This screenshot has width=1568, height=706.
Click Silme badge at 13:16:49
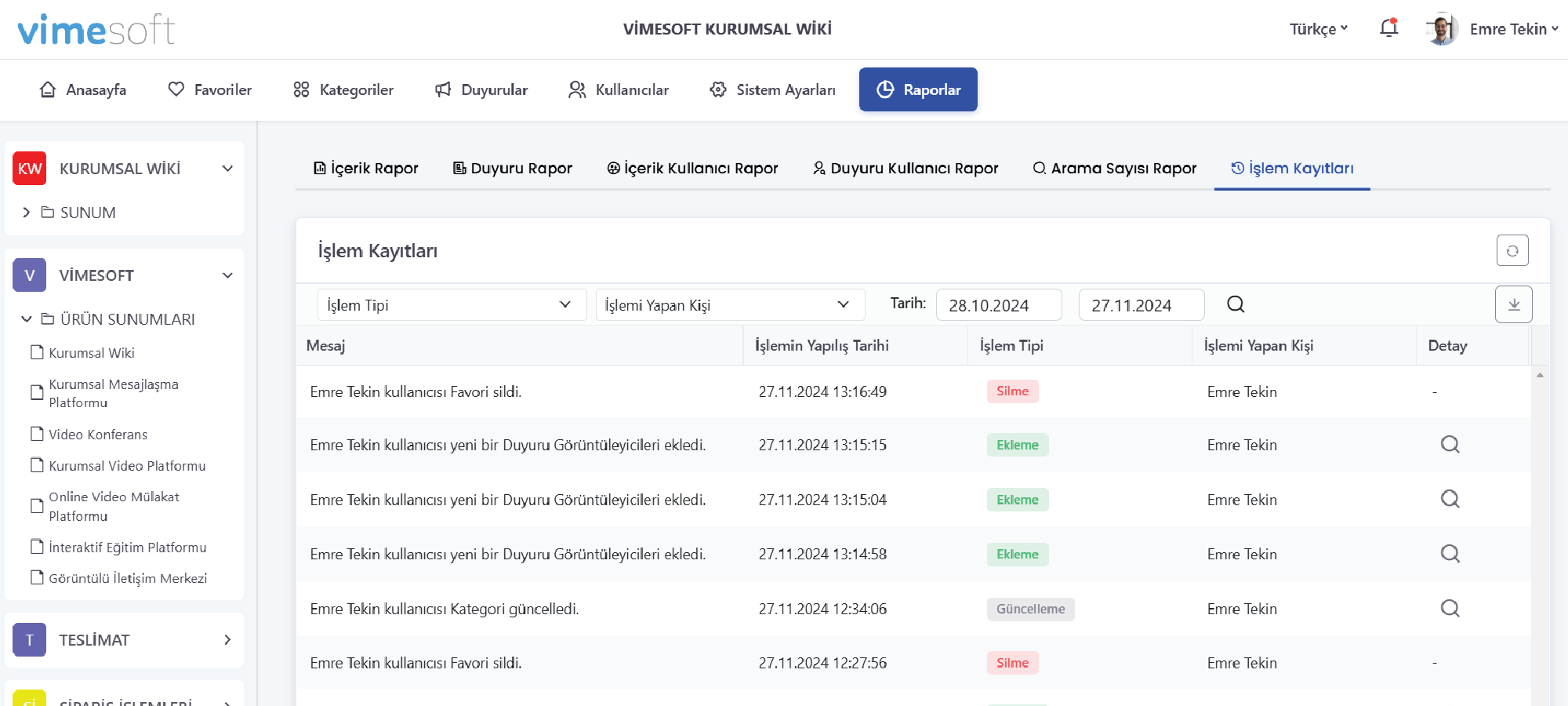point(1012,391)
